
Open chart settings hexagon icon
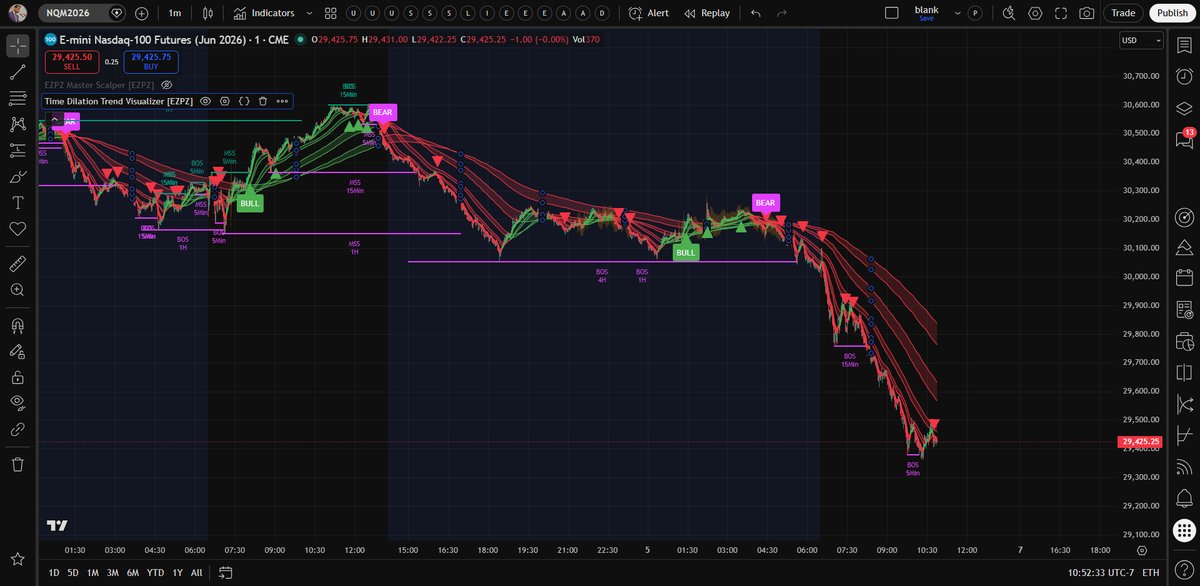[x=1035, y=13]
